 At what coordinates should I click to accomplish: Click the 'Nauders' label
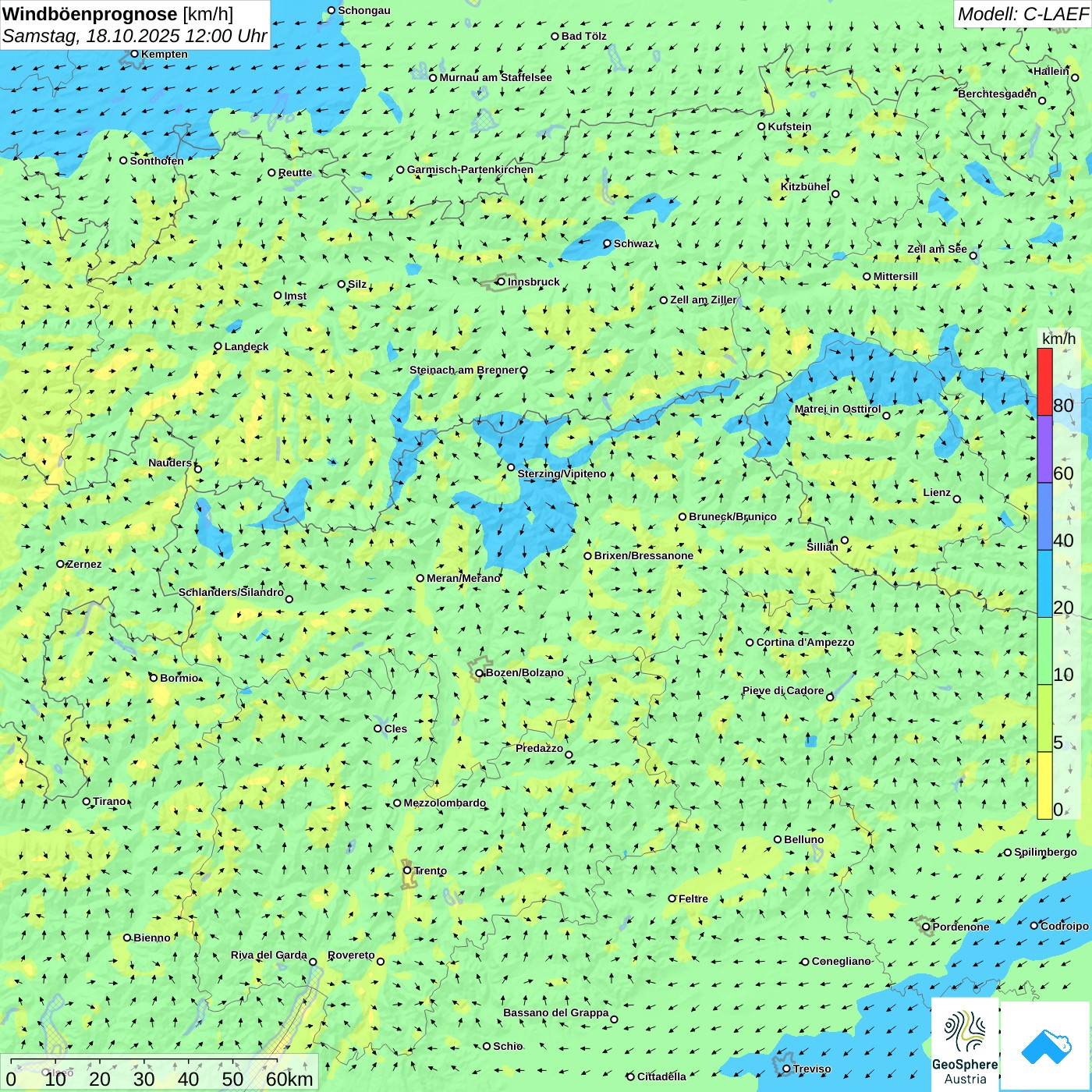pyautogui.click(x=170, y=463)
